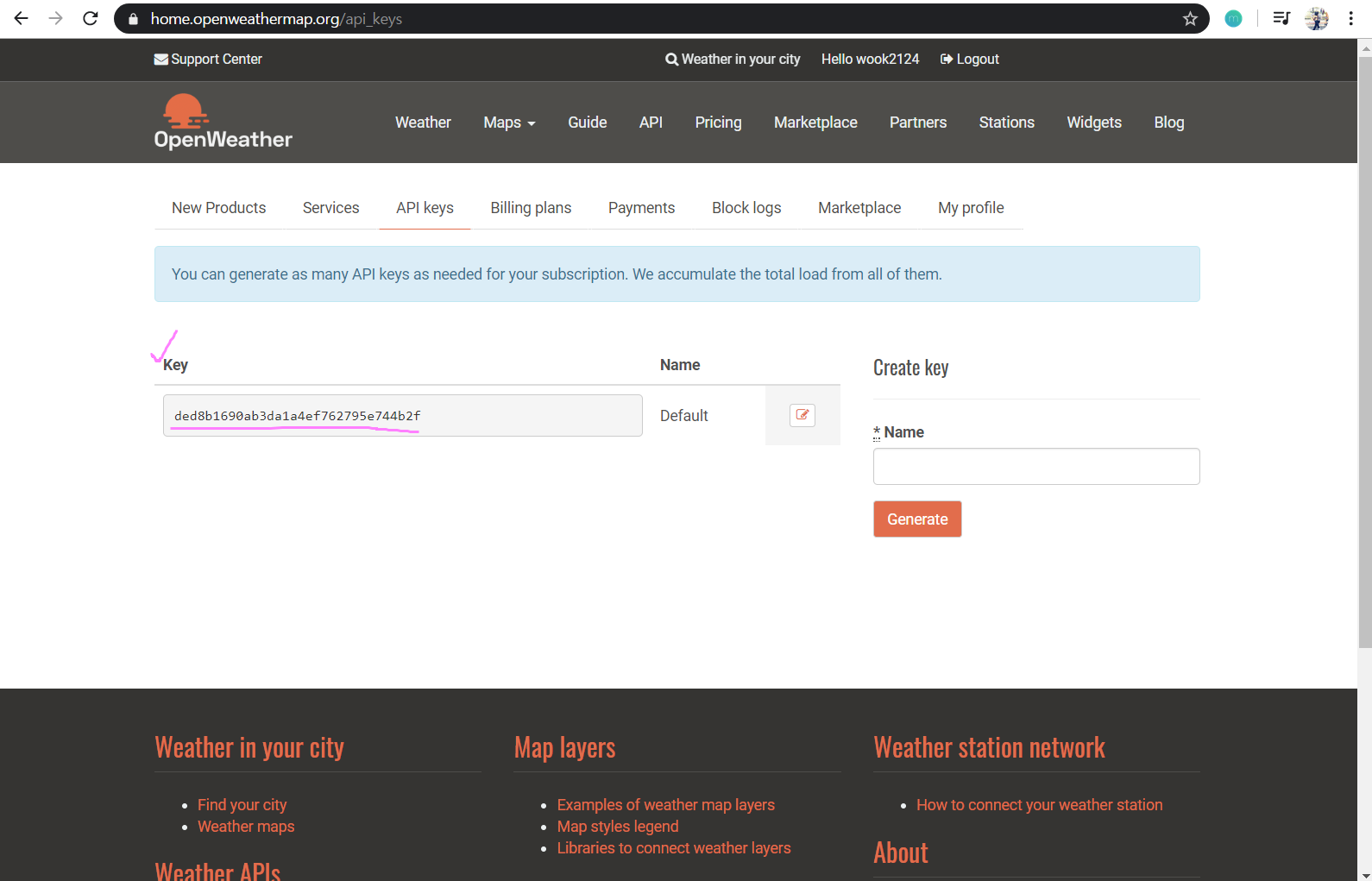
Task: Open the Chrome profile avatar
Action: click(x=1317, y=18)
